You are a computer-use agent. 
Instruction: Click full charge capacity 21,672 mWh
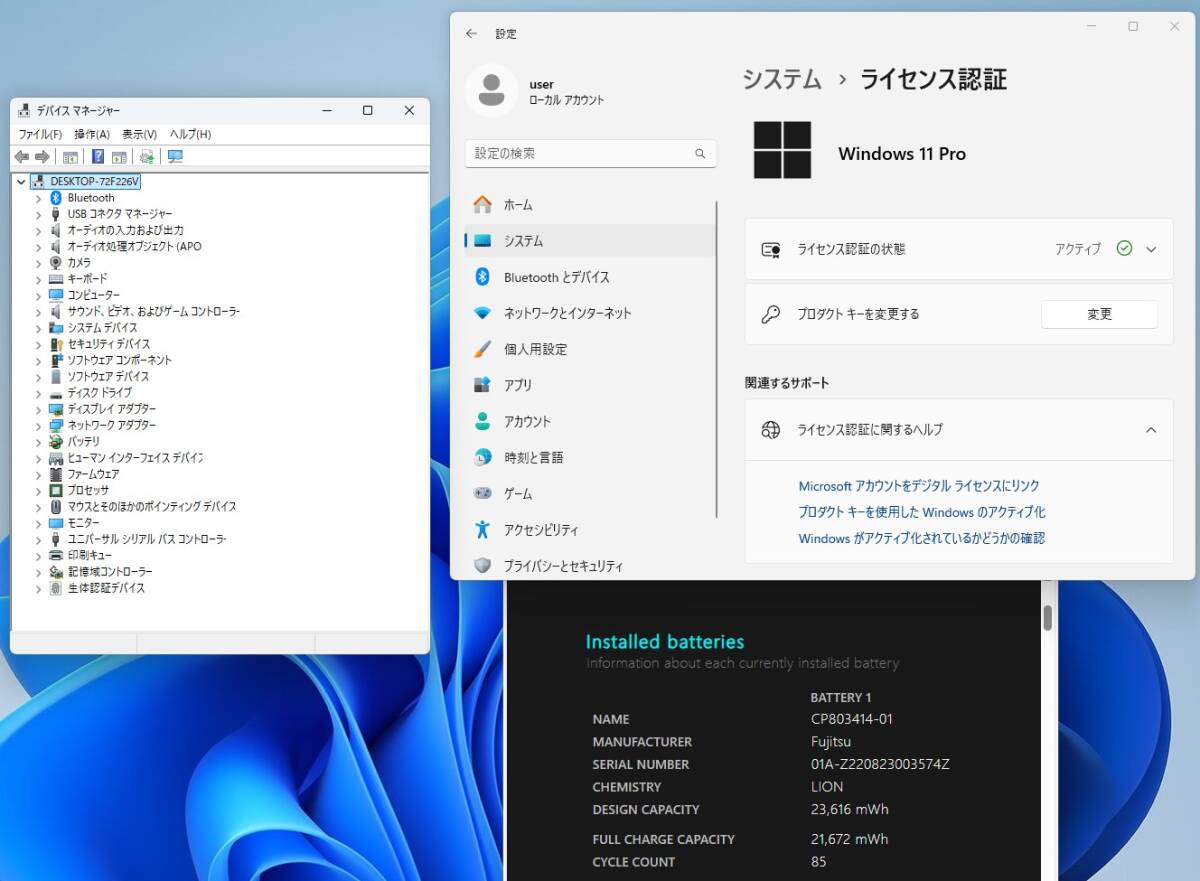coord(849,839)
